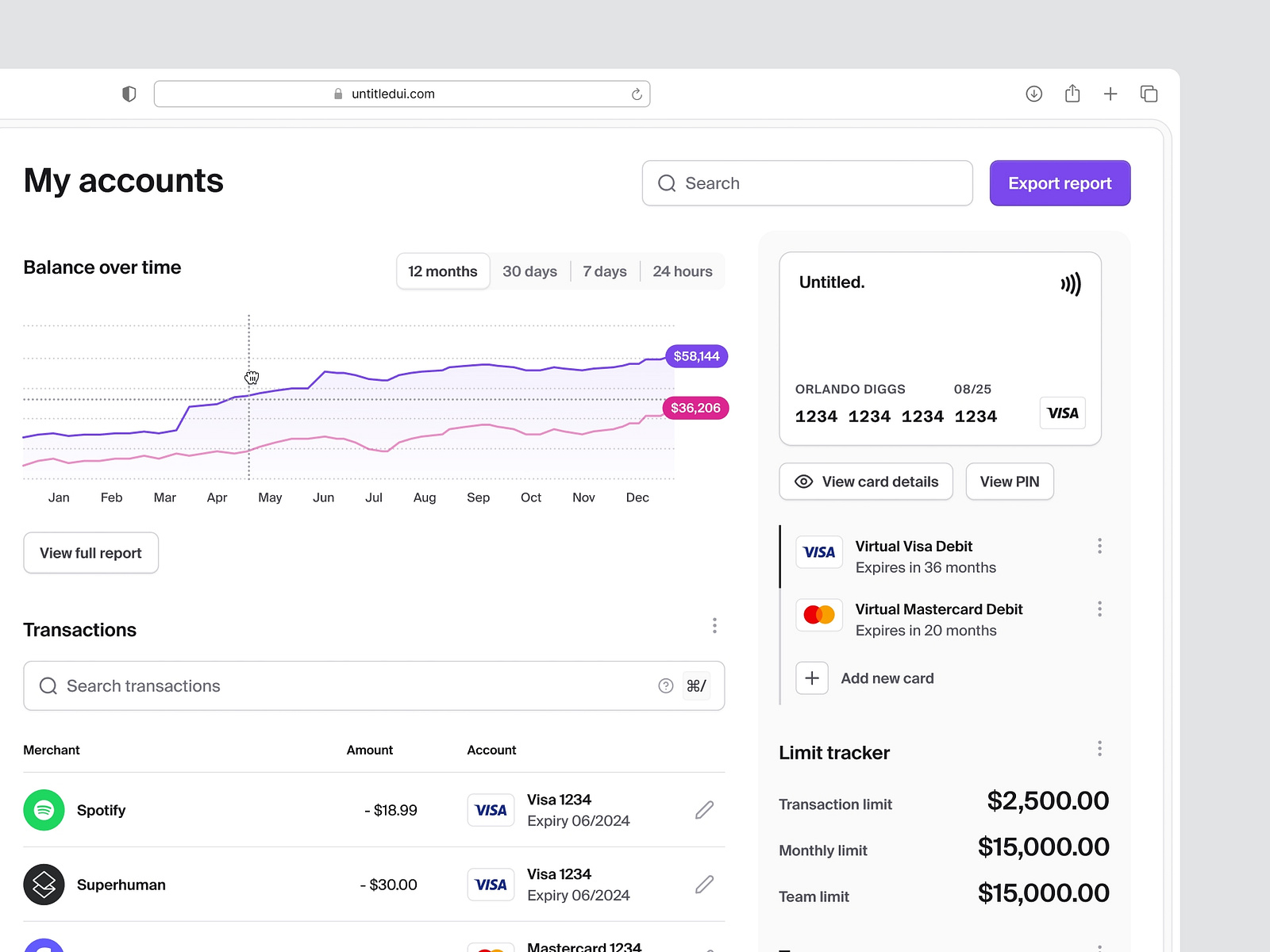Open the Transactions options menu

pyautogui.click(x=714, y=625)
